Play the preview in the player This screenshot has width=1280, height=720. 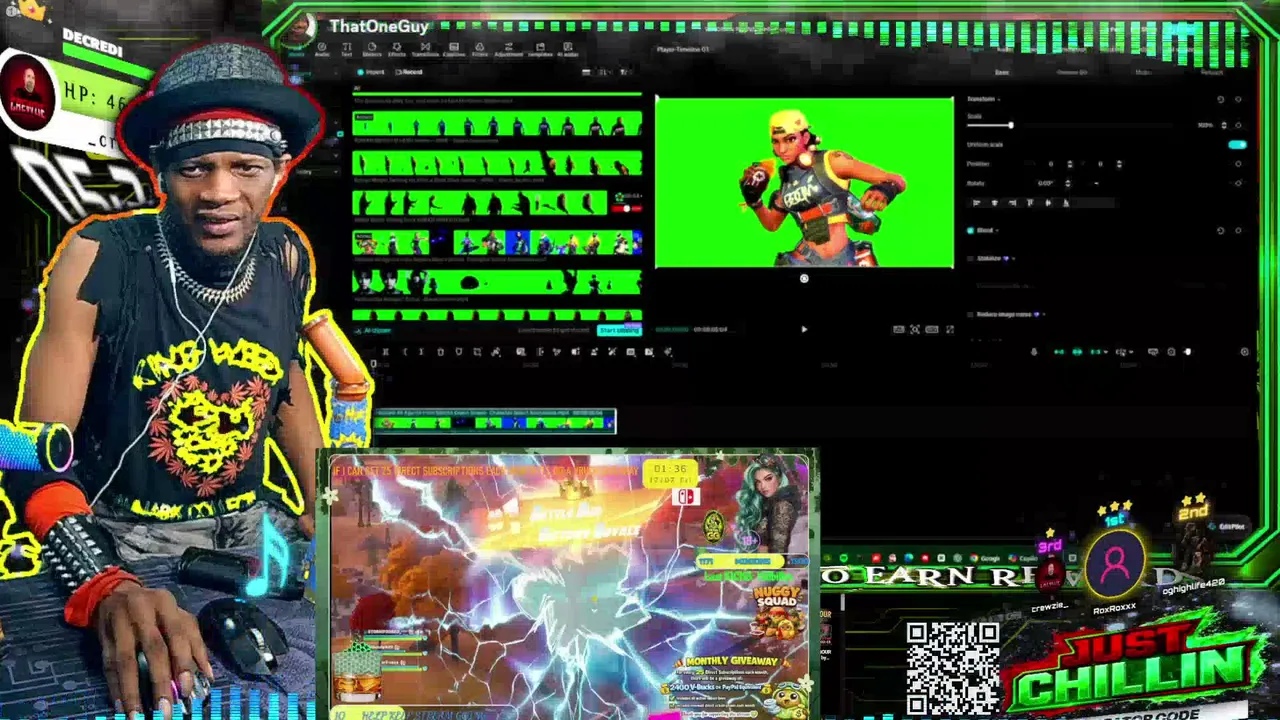(x=804, y=329)
